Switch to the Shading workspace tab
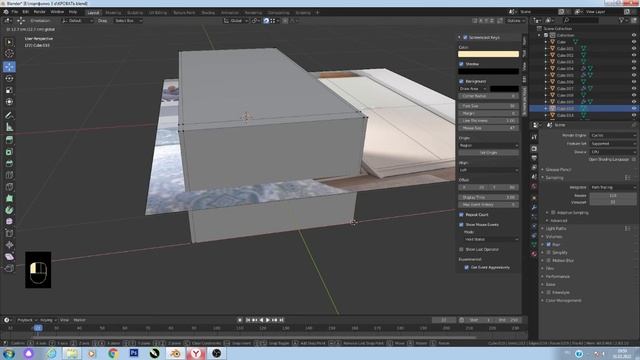Screen dimensions: 640x360 (x=208, y=13)
